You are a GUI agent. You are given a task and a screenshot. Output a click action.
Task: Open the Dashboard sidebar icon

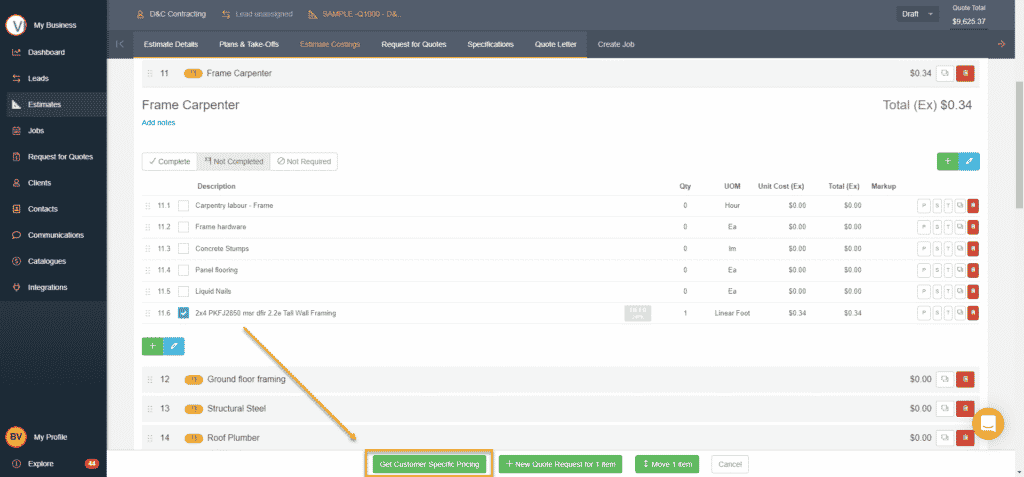pyautogui.click(x=16, y=52)
